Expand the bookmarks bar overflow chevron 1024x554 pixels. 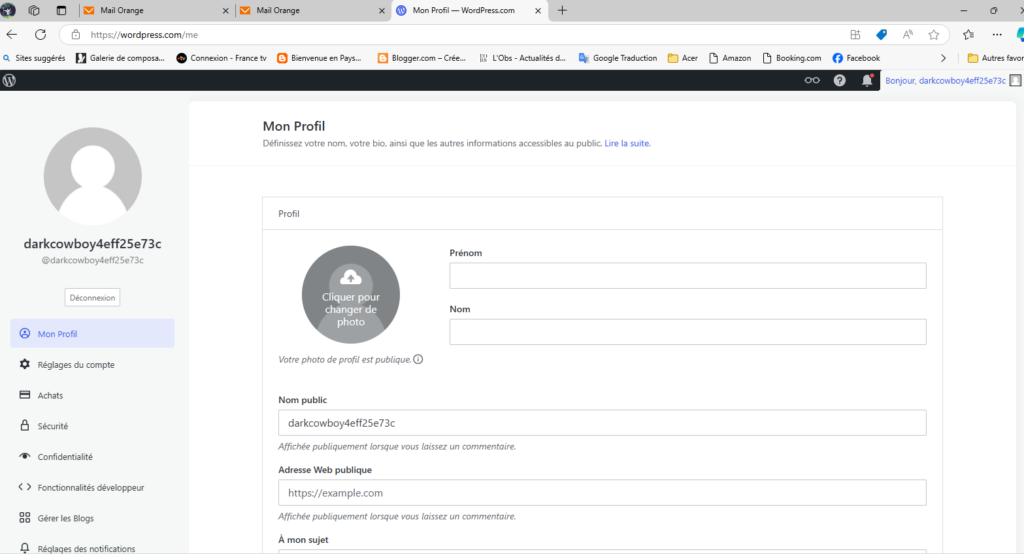point(943,58)
